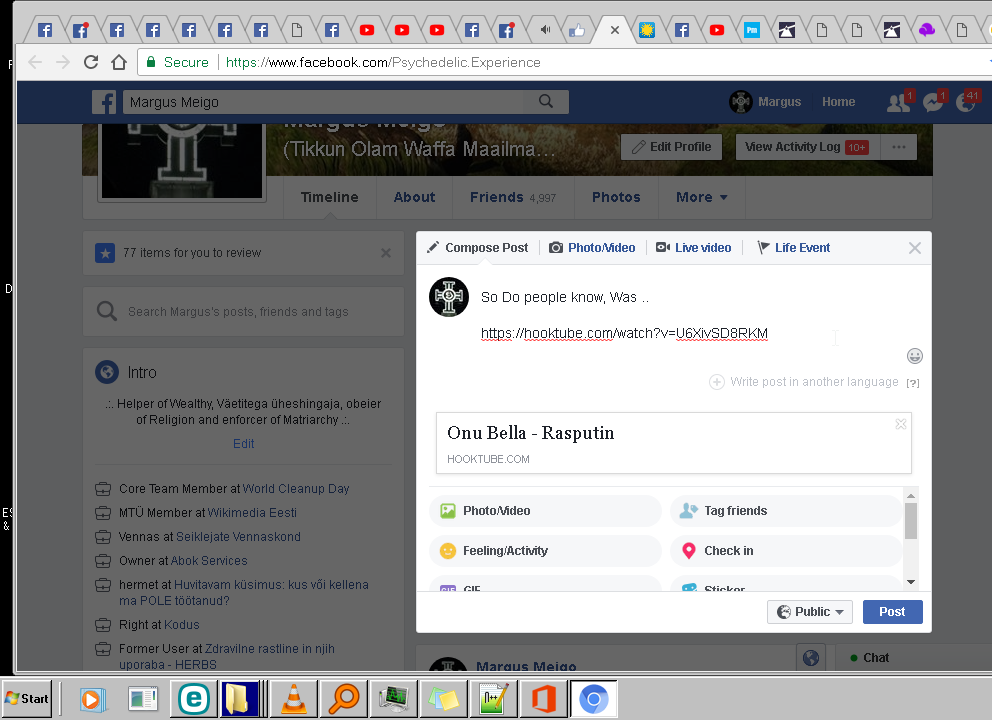Click the 77 items for you to review
The image size is (992, 720).
192,253
